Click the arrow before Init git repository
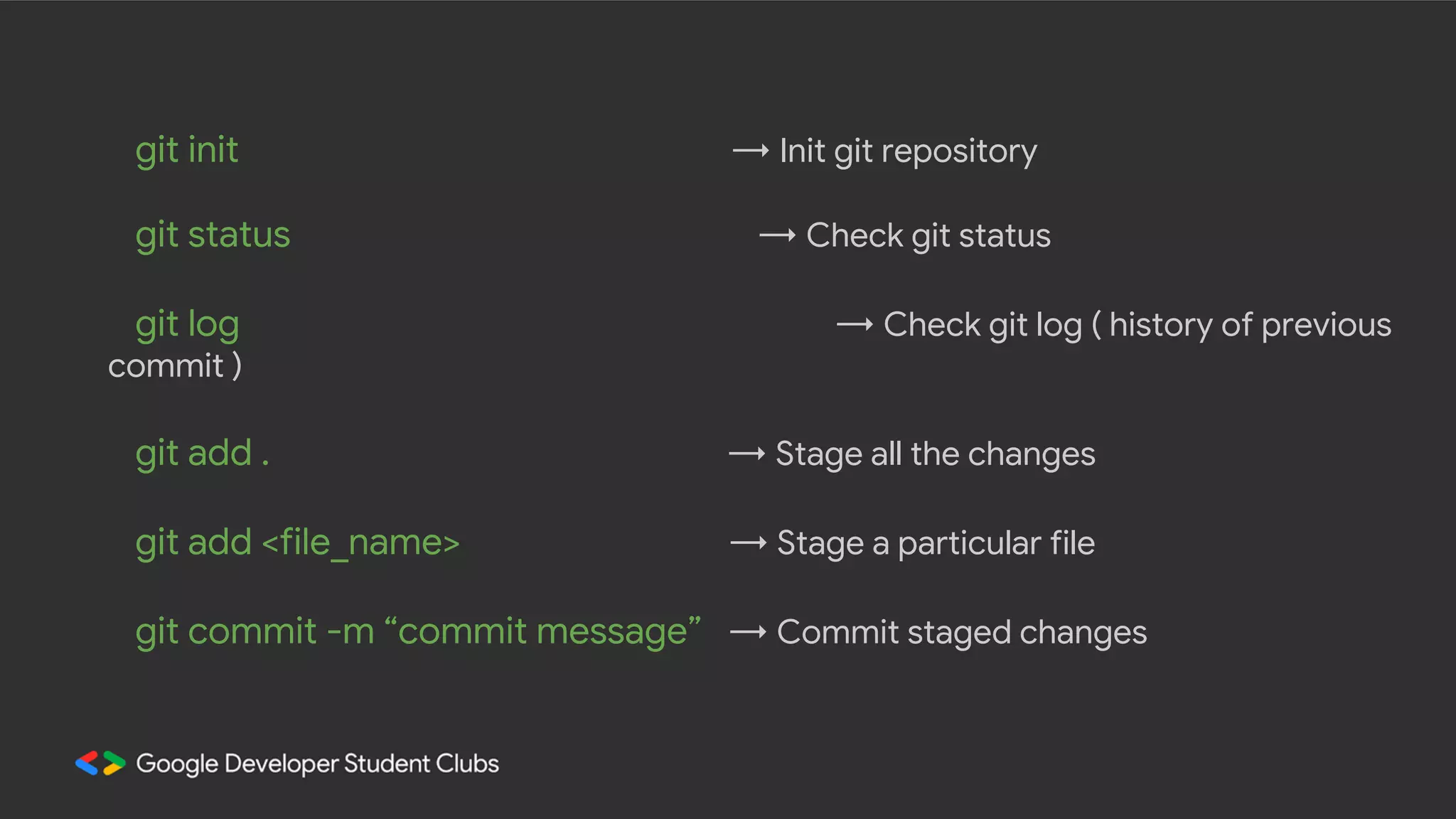 click(x=751, y=151)
